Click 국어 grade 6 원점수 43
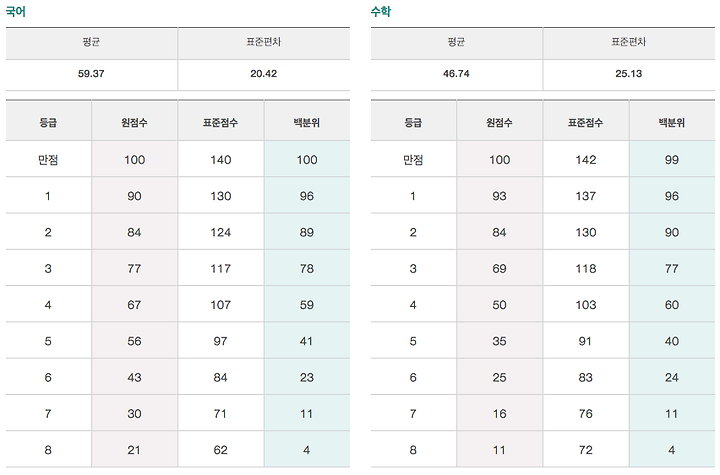 coord(134,378)
